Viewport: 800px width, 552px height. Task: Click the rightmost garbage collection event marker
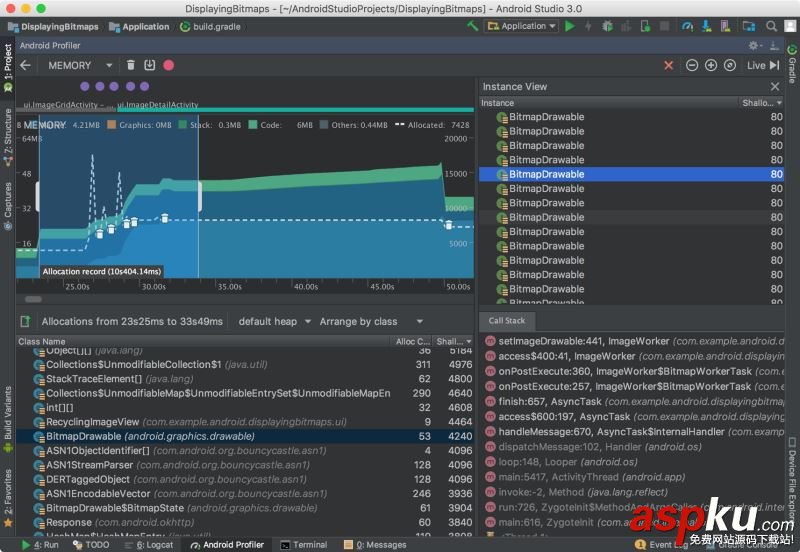448,224
